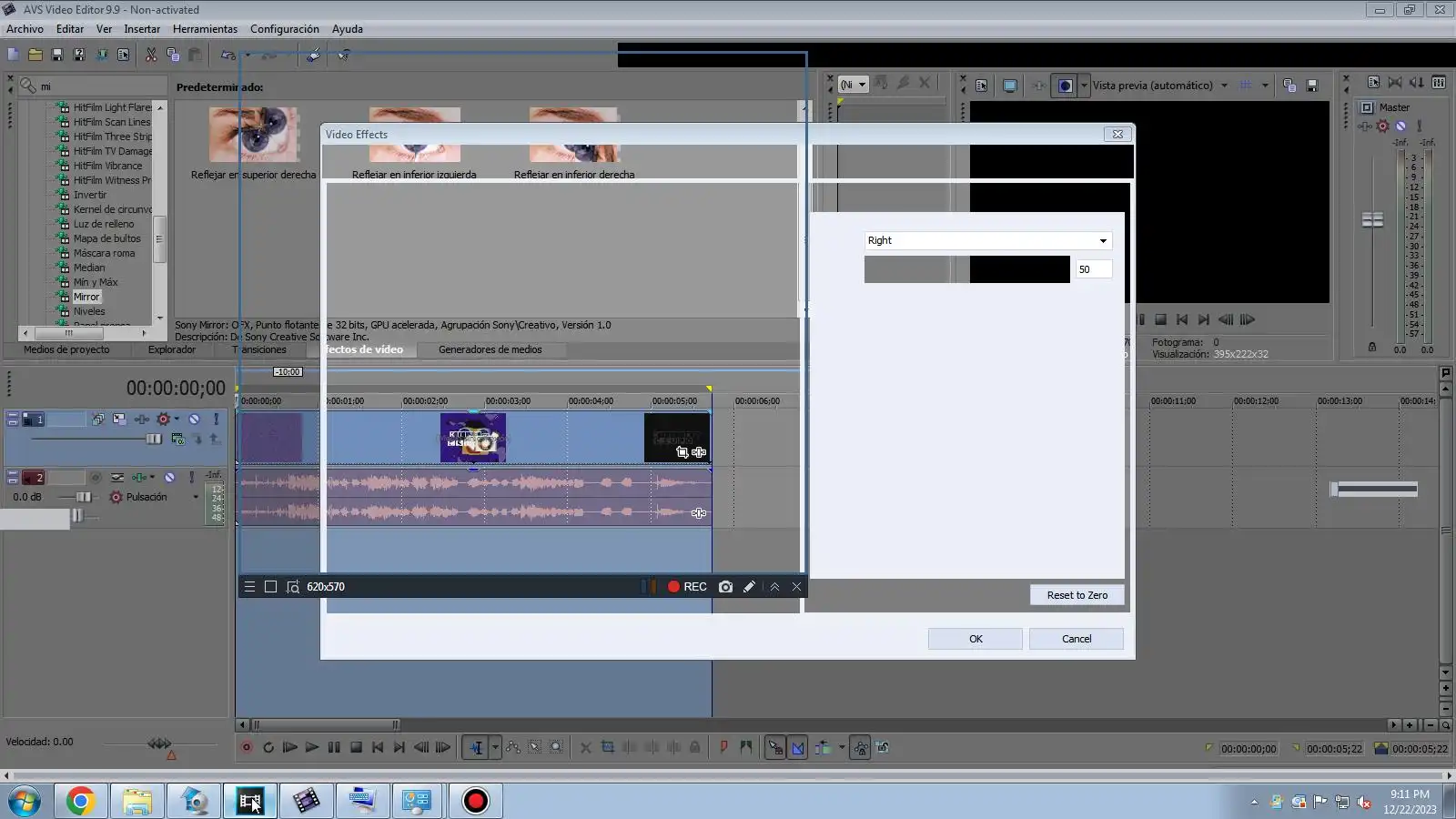Open a project using the folder icon

(35, 56)
